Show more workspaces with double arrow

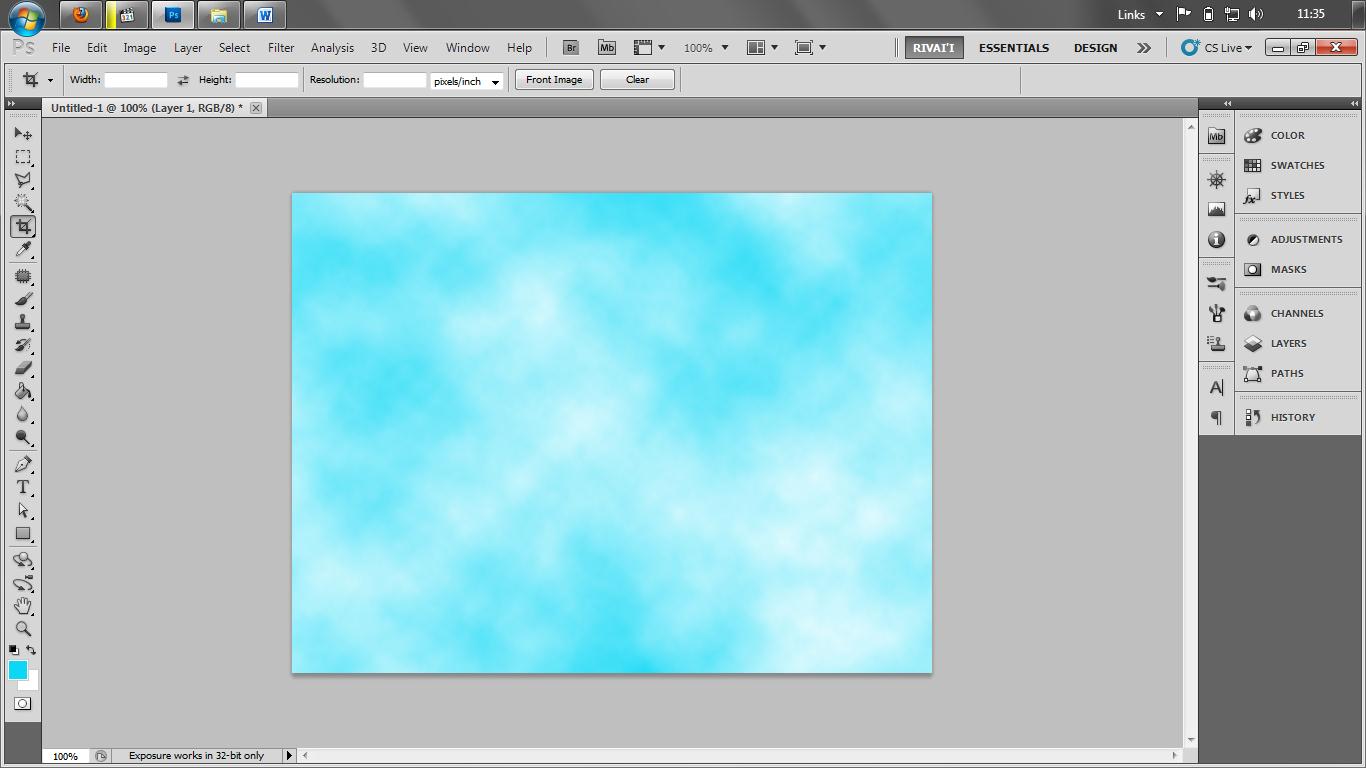(x=1144, y=47)
